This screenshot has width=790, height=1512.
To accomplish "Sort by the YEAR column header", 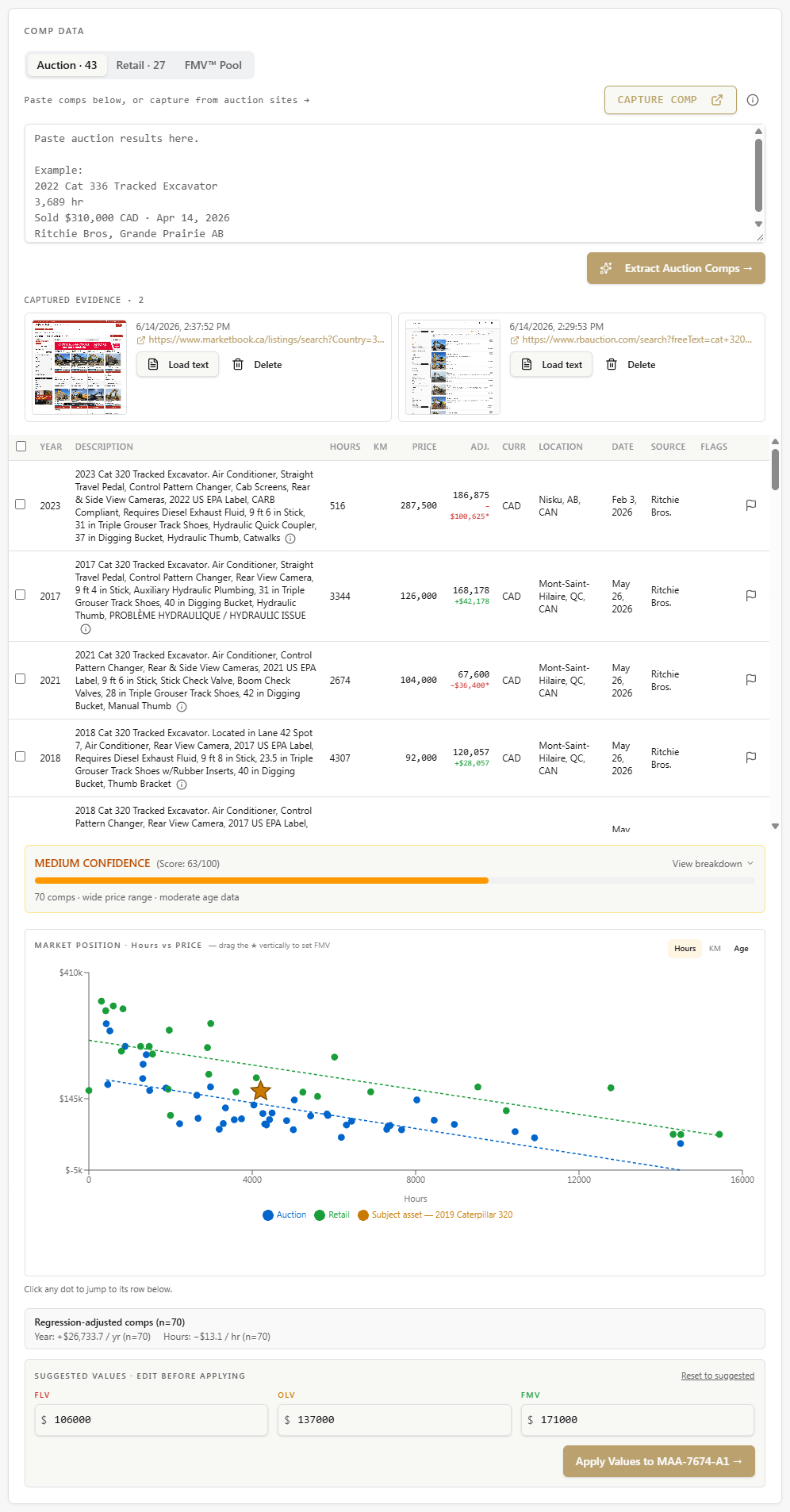I will (x=51, y=447).
